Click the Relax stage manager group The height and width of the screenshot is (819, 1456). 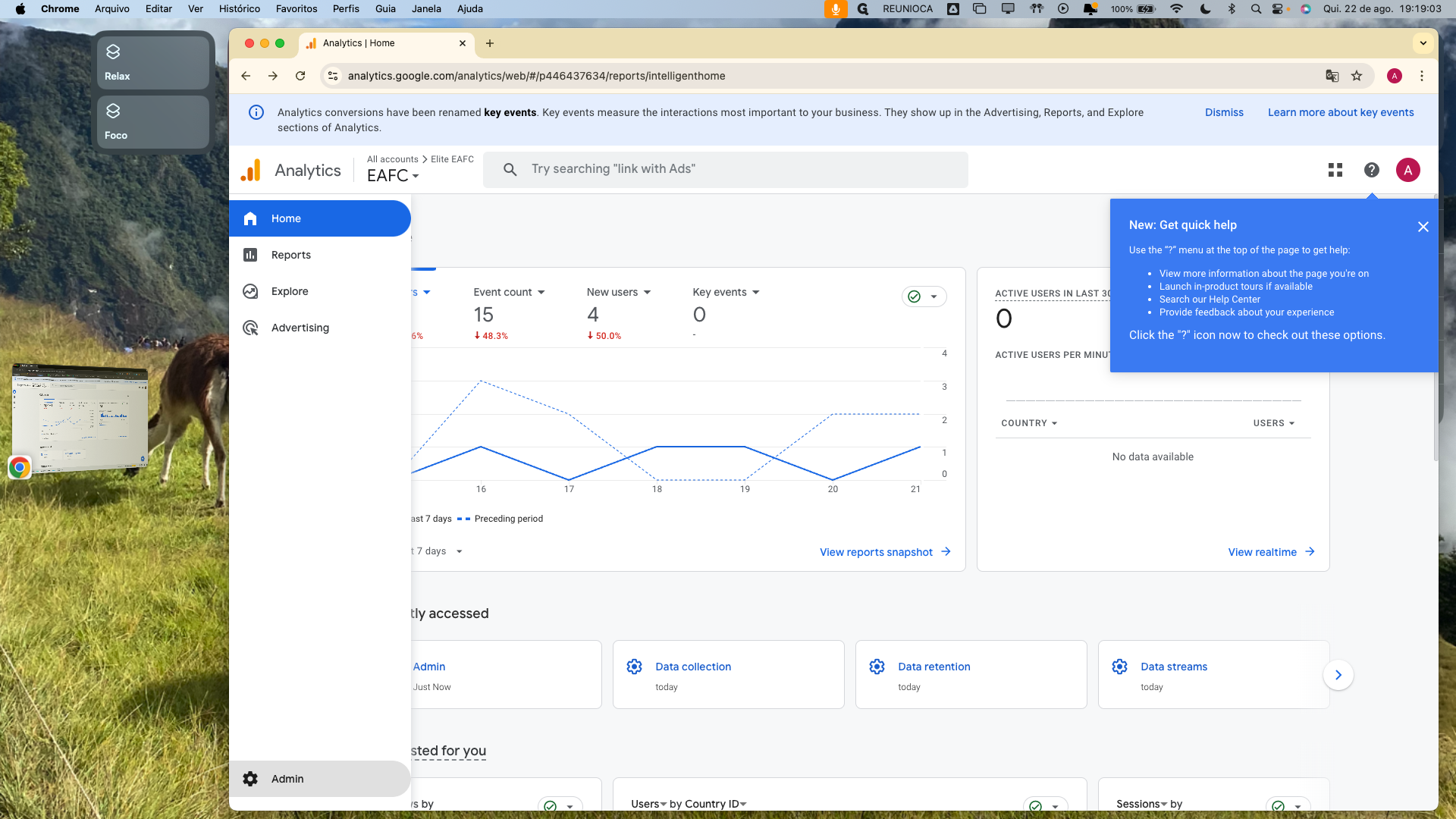152,62
